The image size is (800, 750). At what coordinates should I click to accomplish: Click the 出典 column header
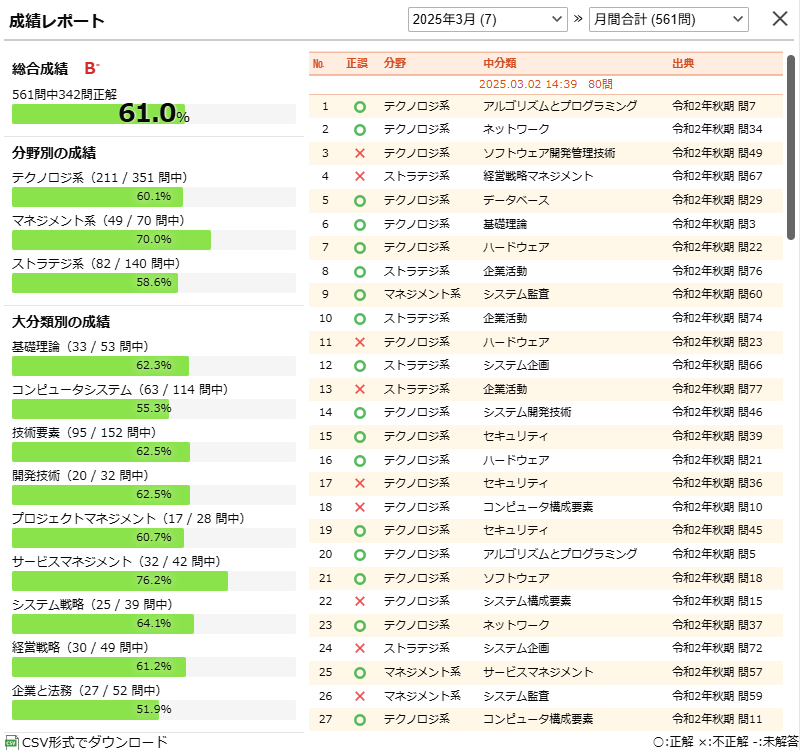click(x=683, y=63)
